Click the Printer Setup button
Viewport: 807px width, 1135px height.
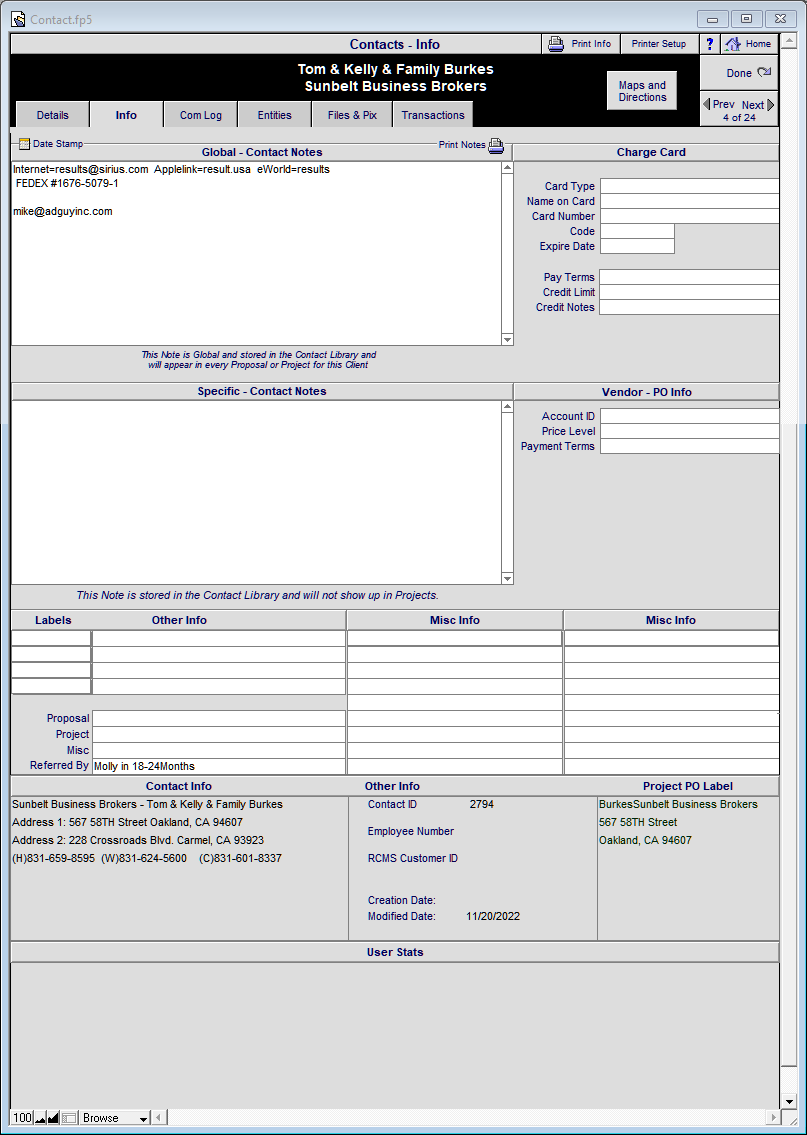tap(659, 43)
